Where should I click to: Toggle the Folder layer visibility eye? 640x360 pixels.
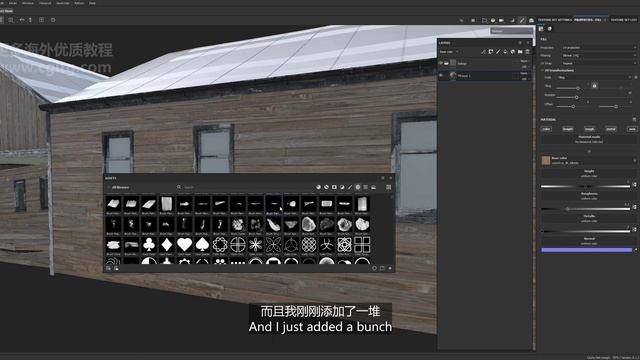(441, 63)
